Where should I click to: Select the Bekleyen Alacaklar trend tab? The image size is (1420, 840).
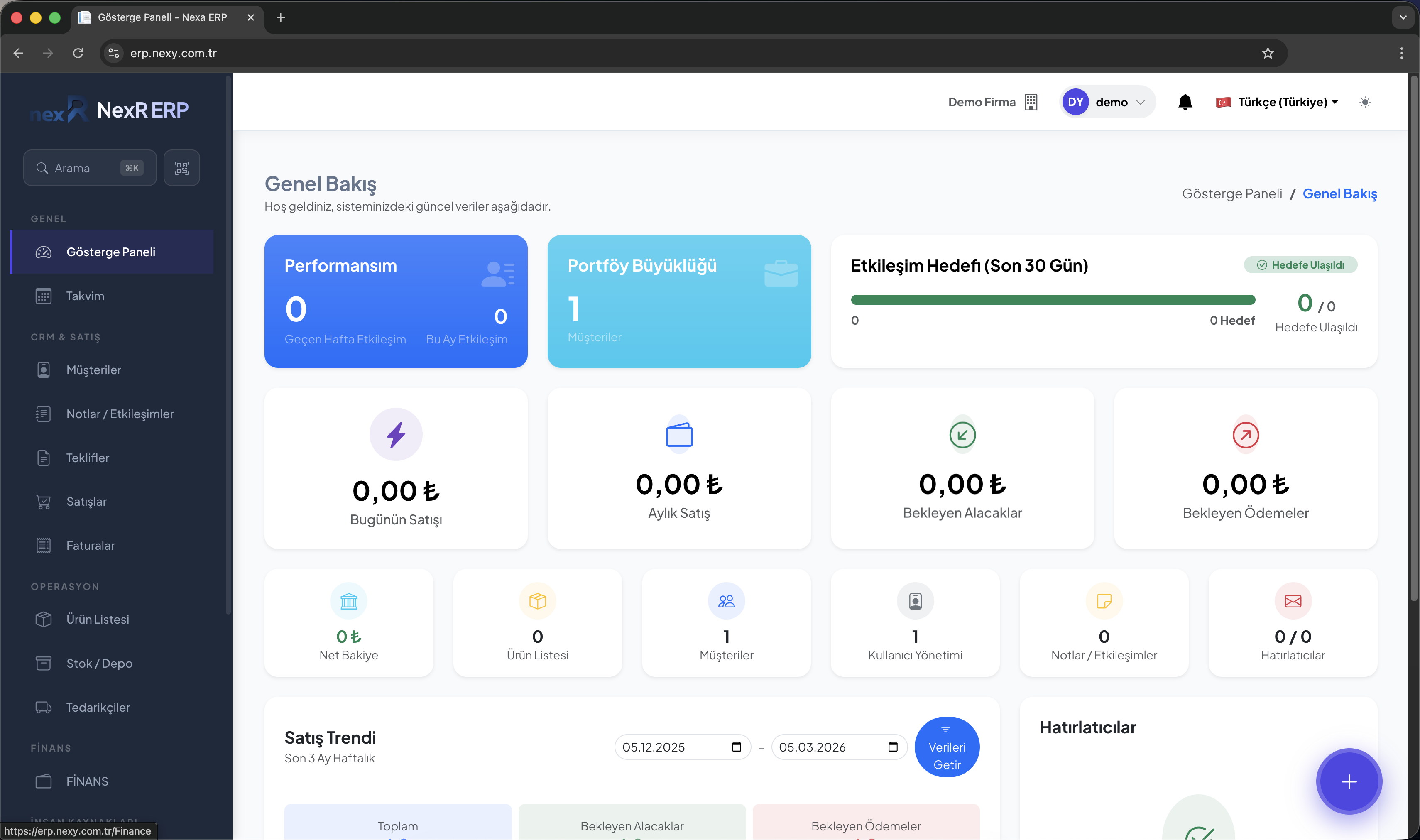[632, 826]
